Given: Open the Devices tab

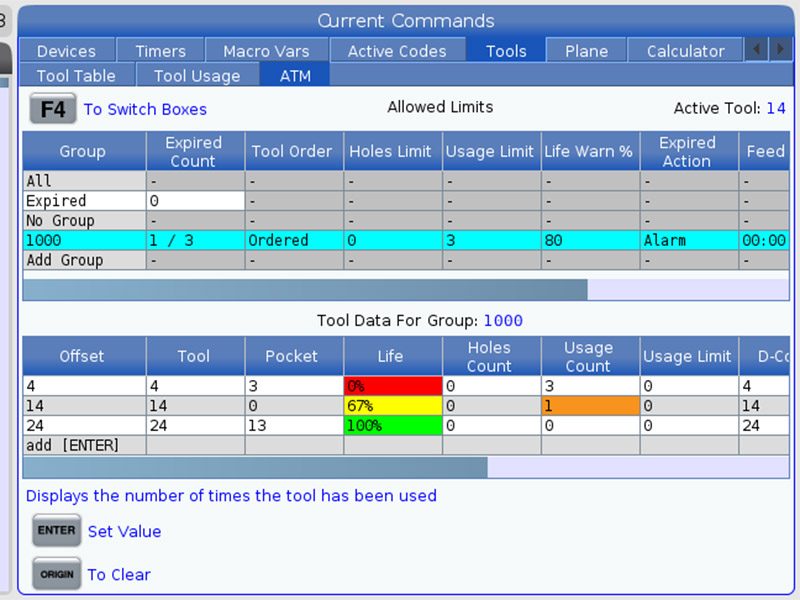Looking at the screenshot, I should (66, 51).
